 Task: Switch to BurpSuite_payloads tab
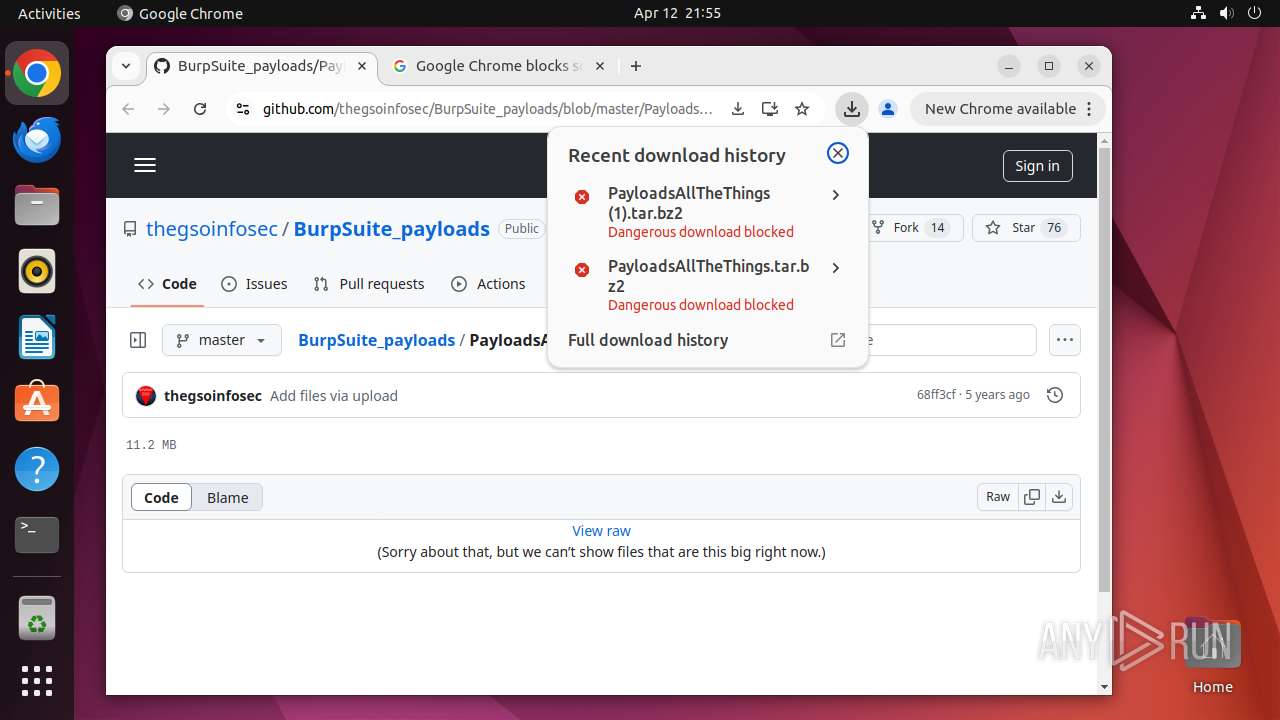pos(262,66)
